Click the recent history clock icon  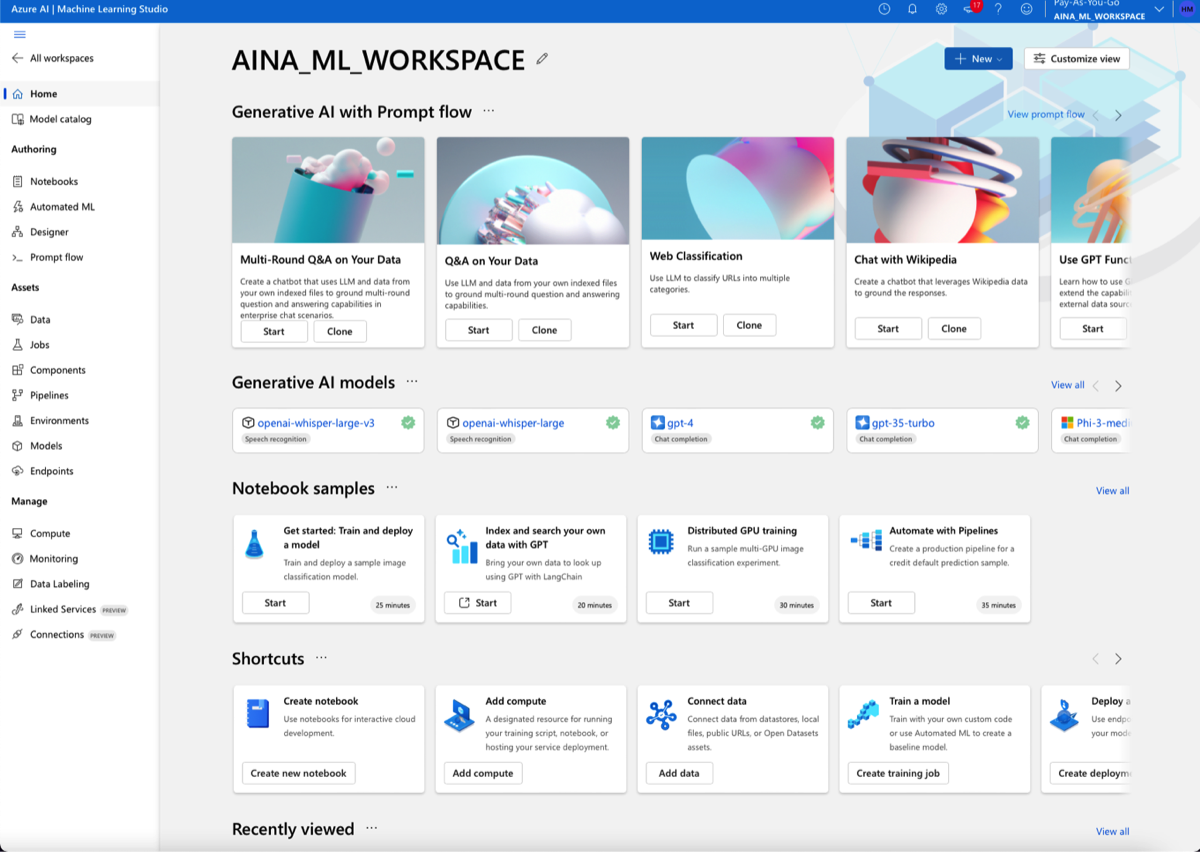(884, 9)
